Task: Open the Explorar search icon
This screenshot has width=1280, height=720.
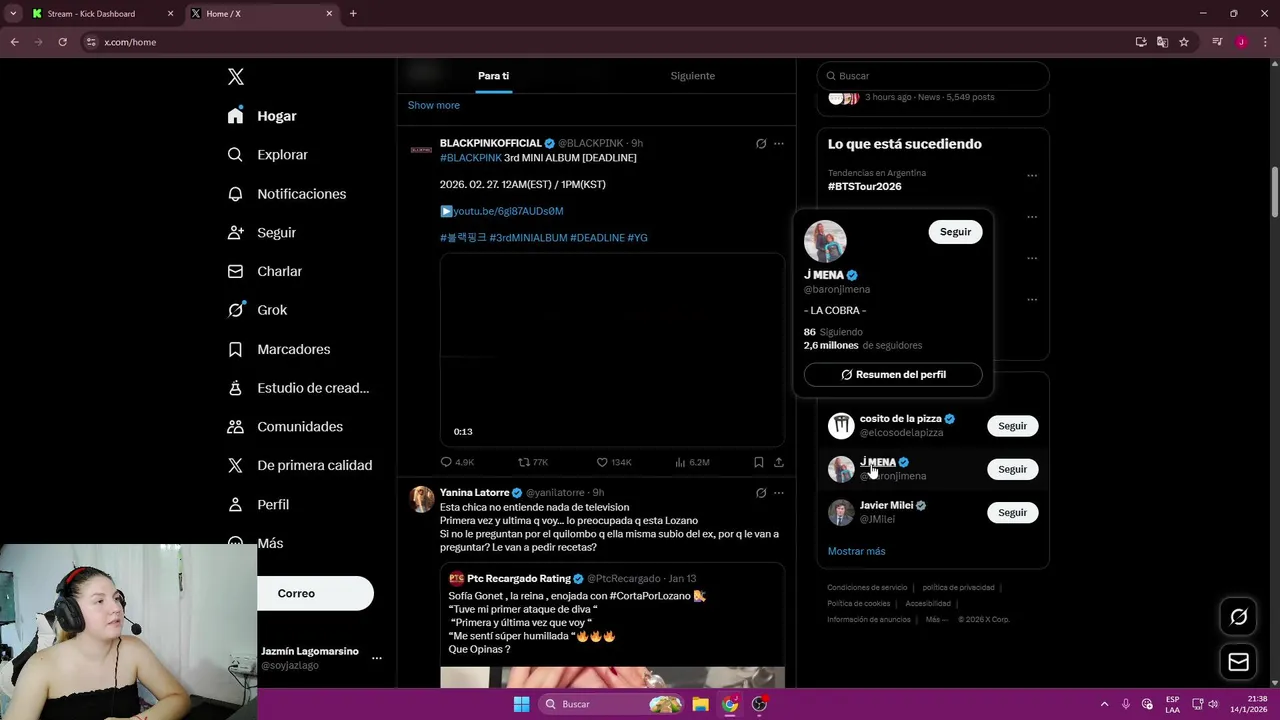Action: coord(235,155)
